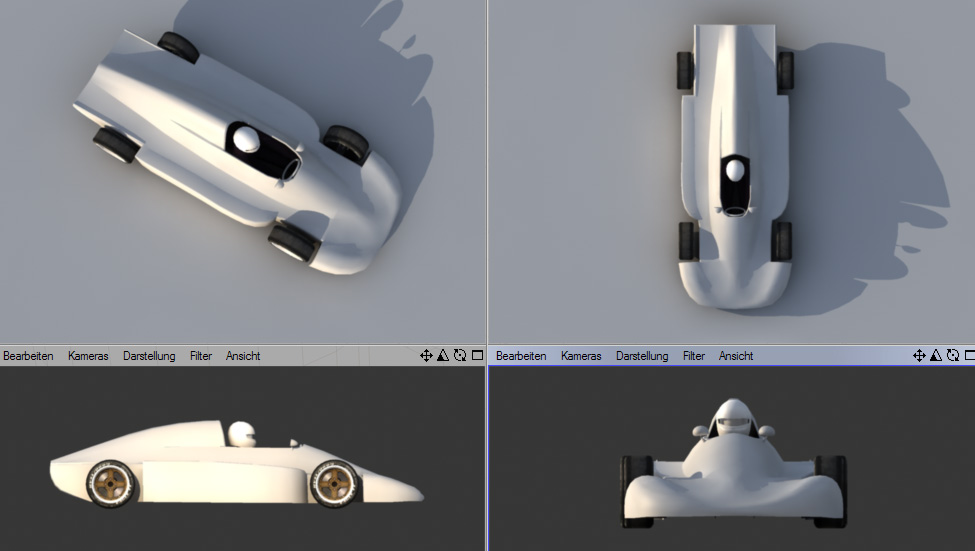
Task: Open the Filter menu of the front view
Action: tap(694, 356)
